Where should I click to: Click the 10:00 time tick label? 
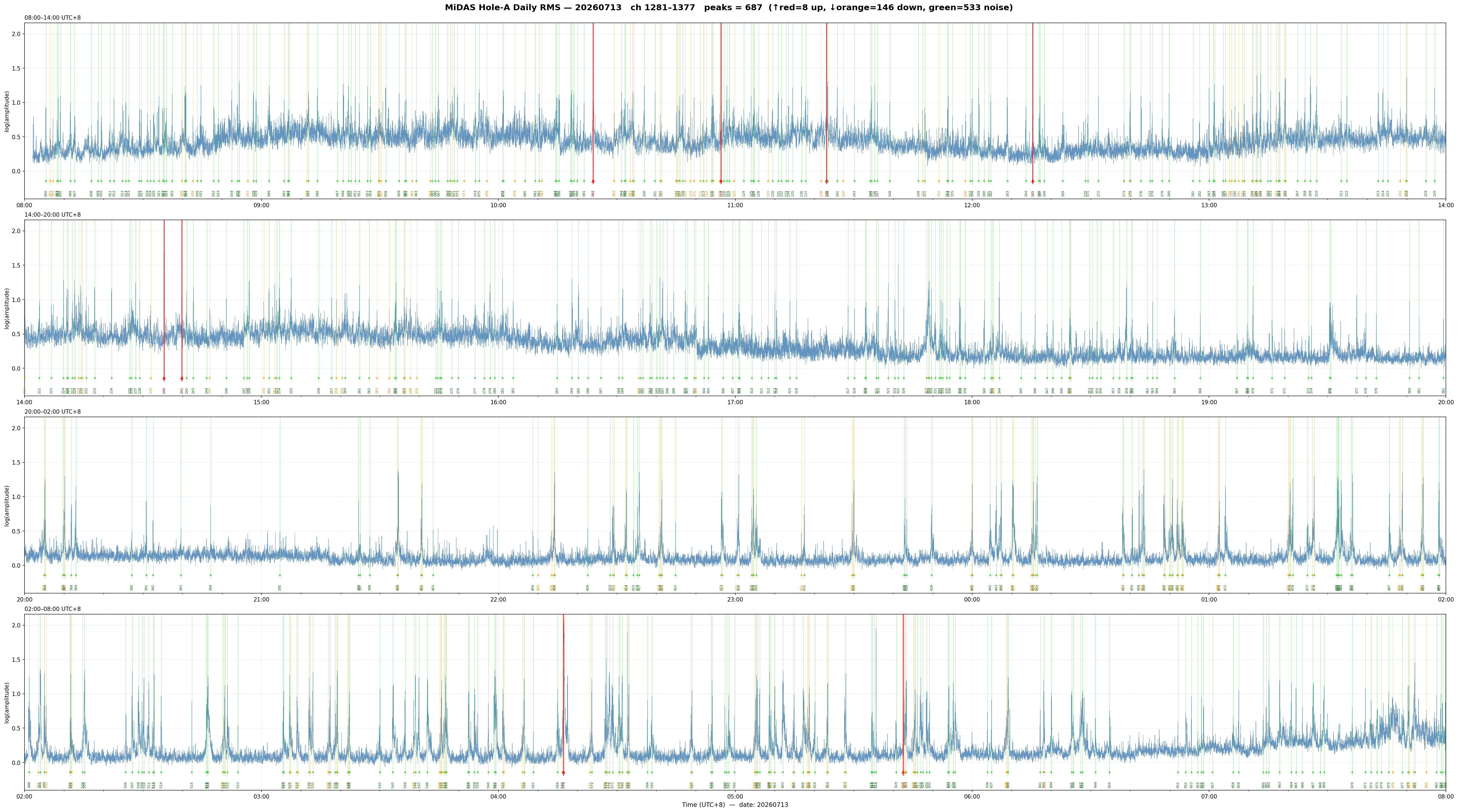click(498, 205)
